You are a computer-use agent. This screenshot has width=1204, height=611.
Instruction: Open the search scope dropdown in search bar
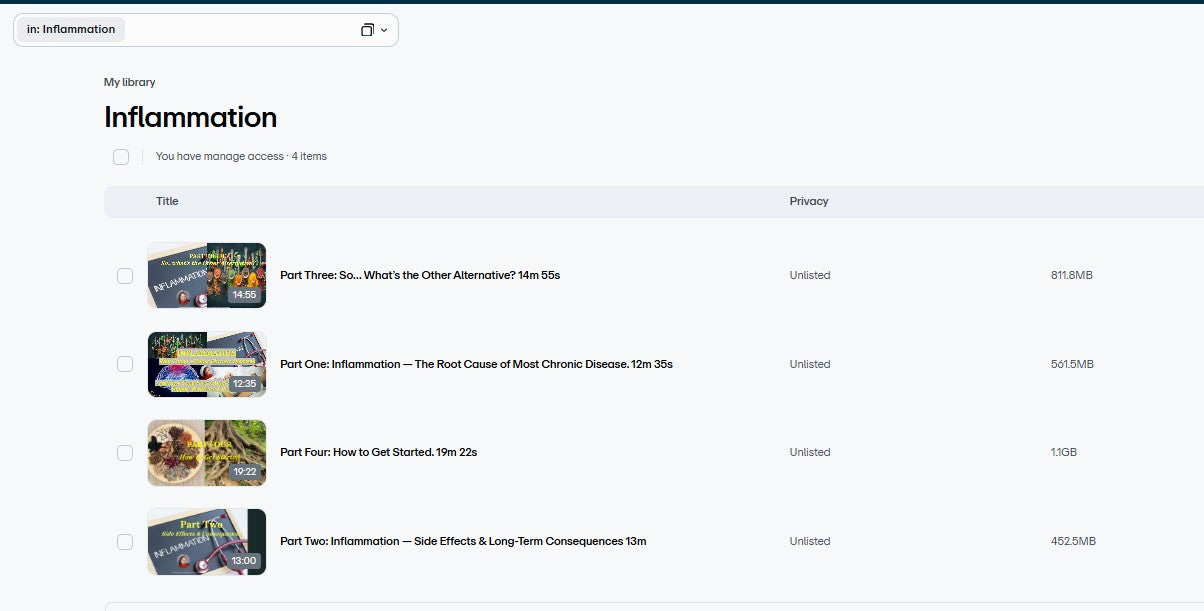(x=374, y=30)
